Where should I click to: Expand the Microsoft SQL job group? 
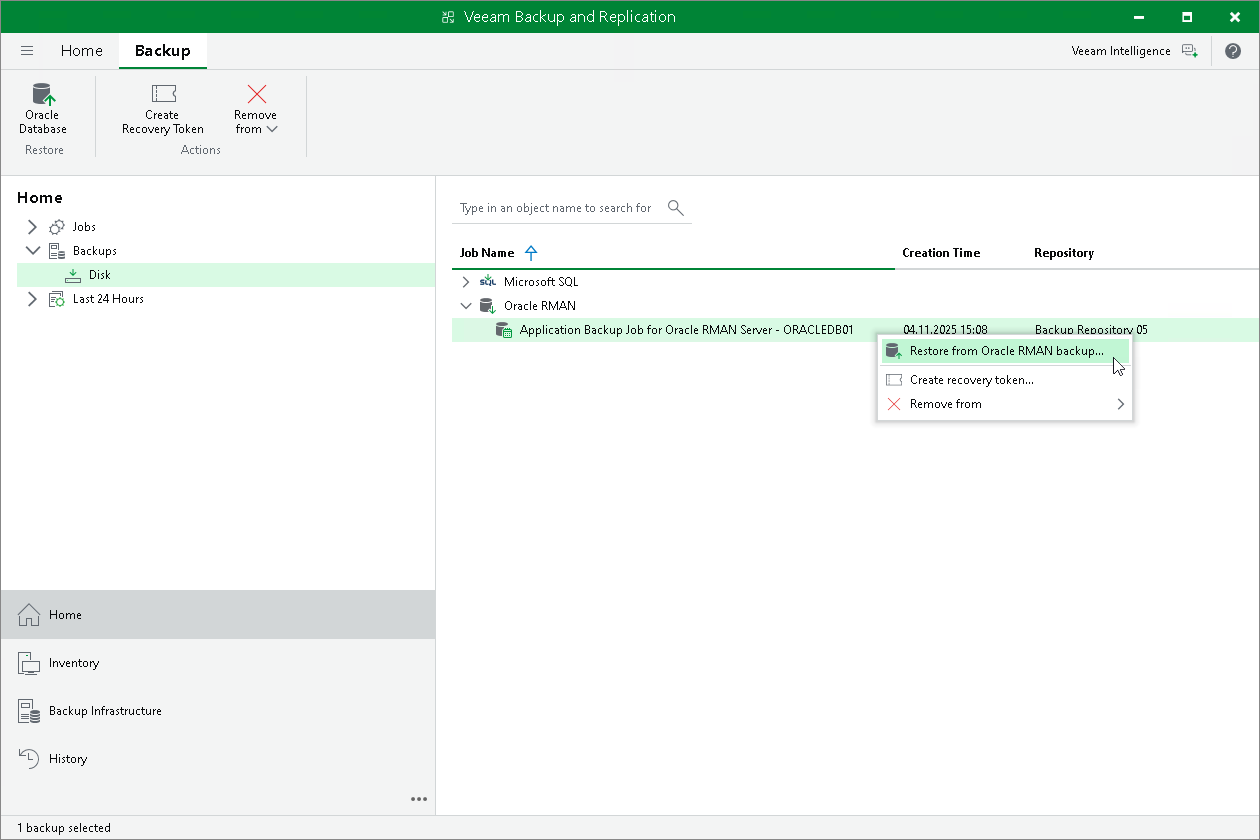[464, 281]
